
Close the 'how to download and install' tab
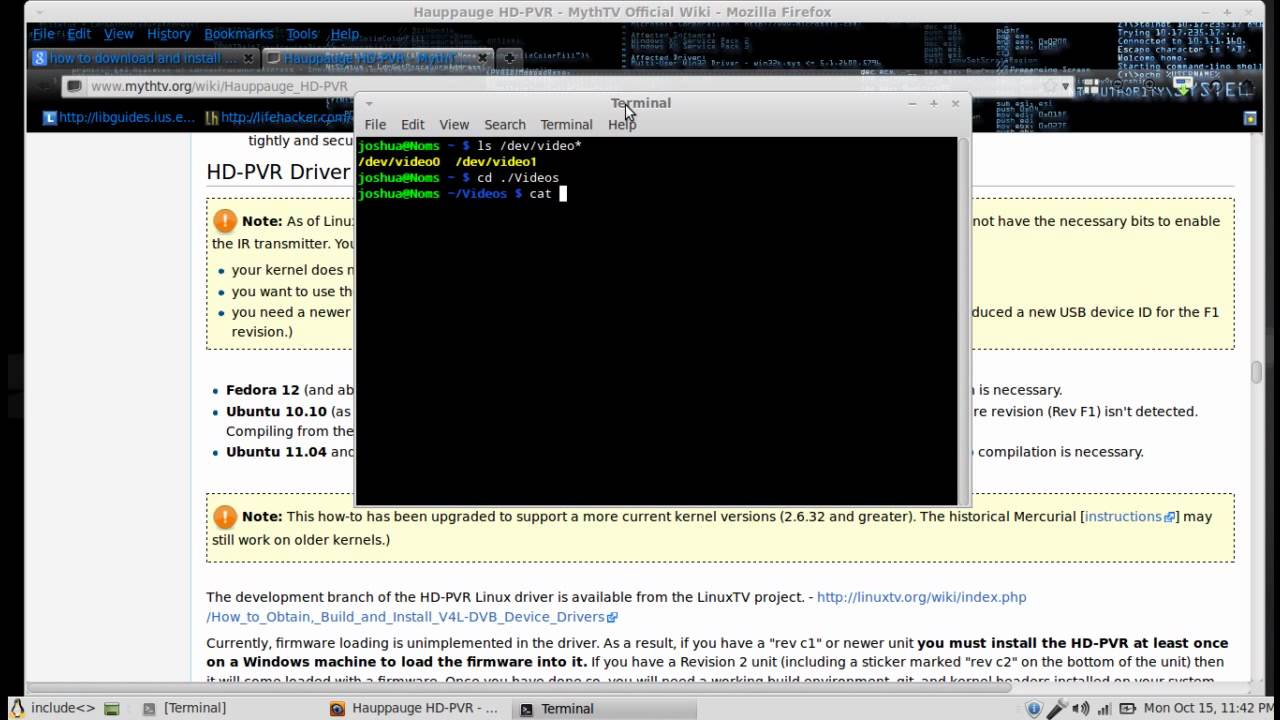tap(250, 58)
